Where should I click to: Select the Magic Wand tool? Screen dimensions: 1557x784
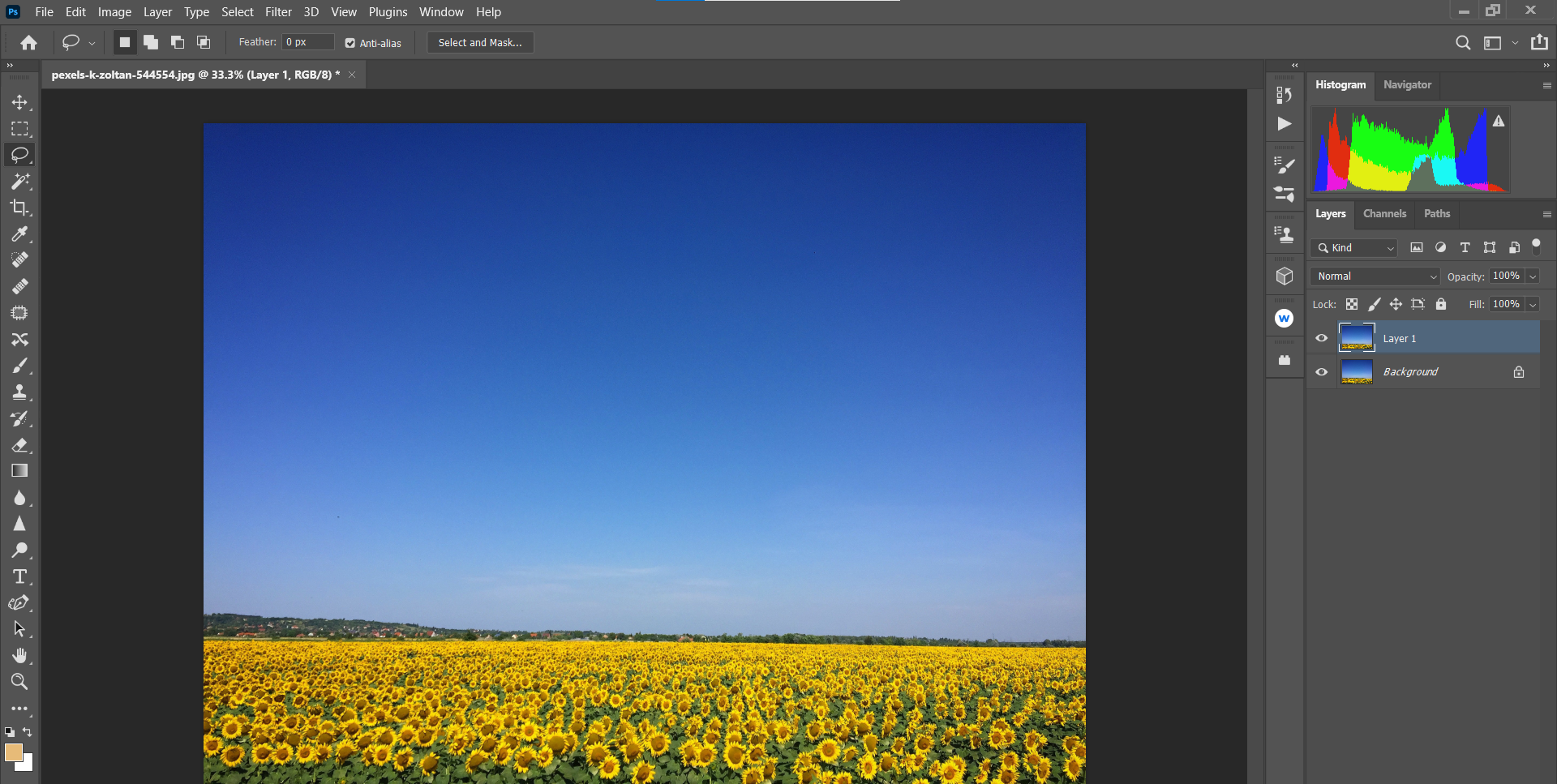click(19, 181)
